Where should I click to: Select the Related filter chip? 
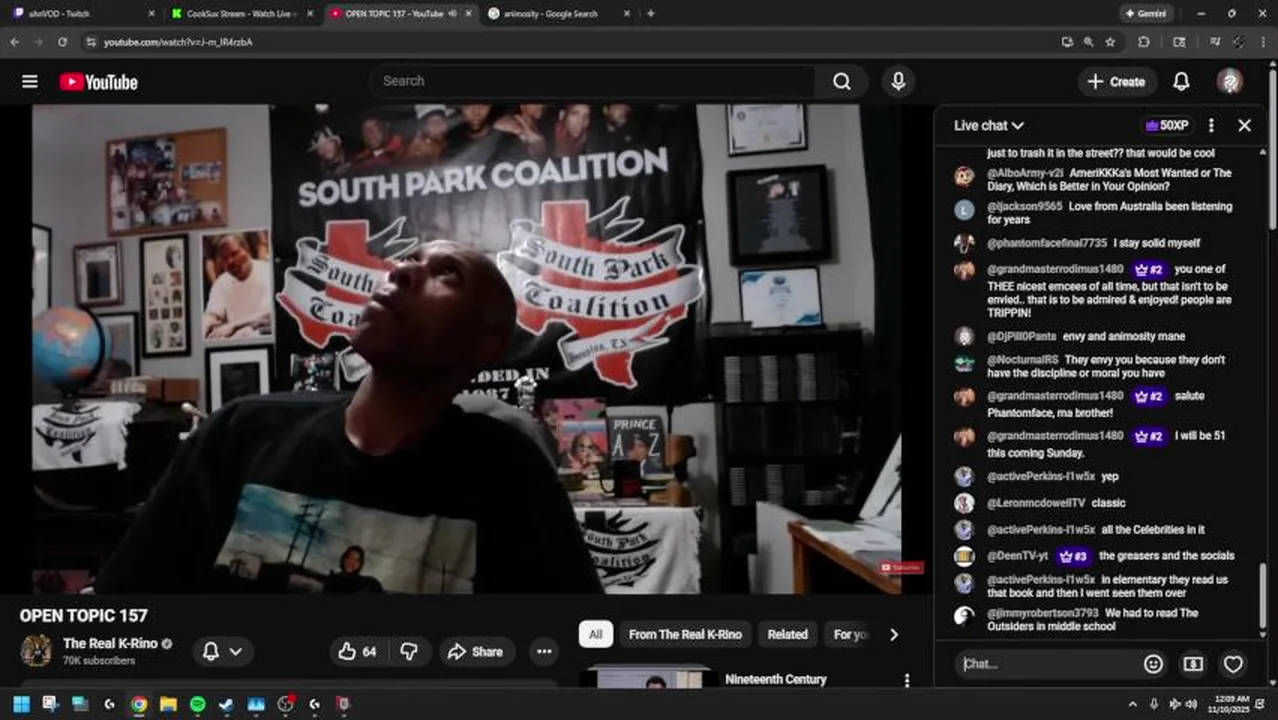787,634
